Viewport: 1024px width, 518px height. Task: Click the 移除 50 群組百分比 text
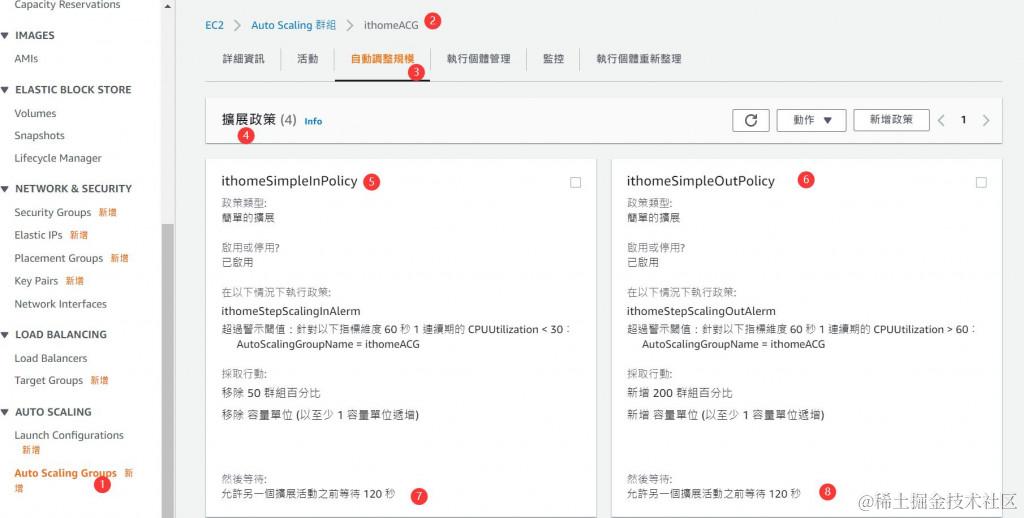pyautogui.click(x=271, y=393)
